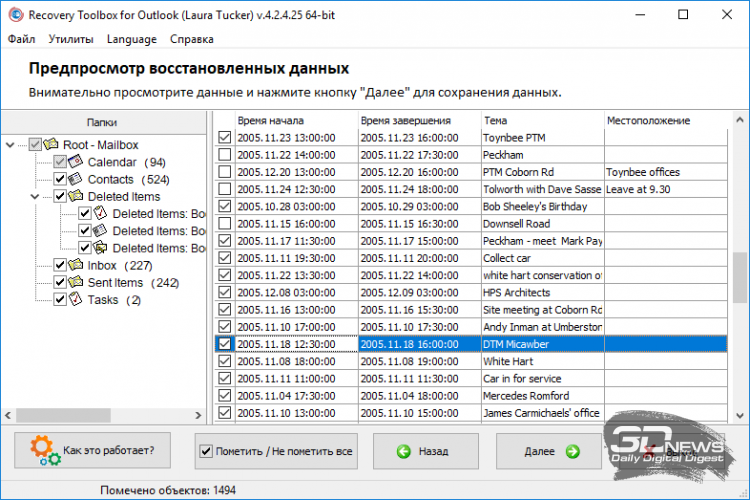Screen dimensions: 750x500
Task: Sort by the 'Местоположение' column header
Action: (666, 121)
